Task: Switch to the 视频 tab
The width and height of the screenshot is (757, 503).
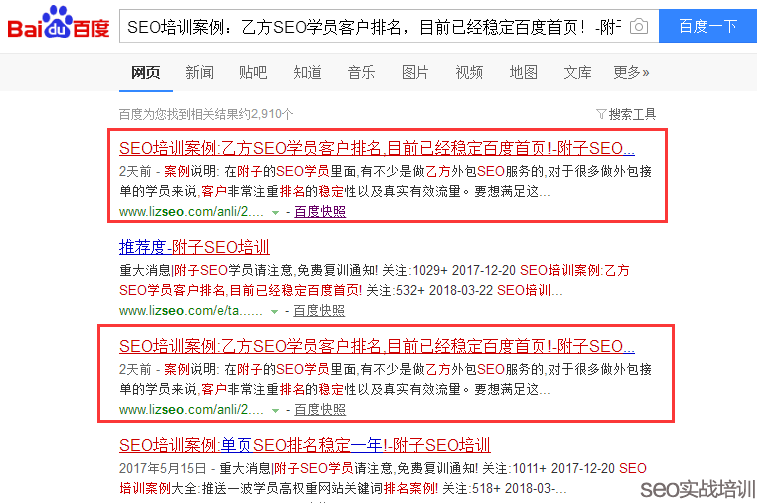Action: coord(469,72)
